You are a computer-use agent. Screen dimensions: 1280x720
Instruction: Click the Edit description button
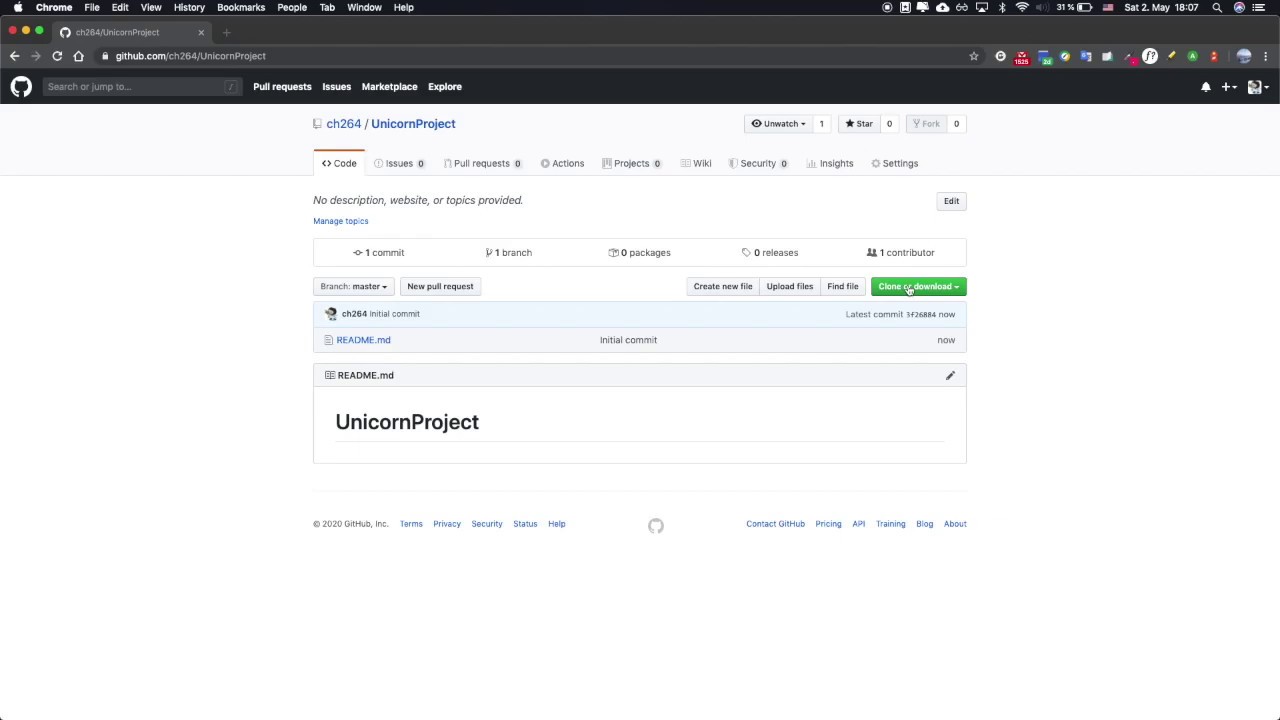[x=951, y=202]
